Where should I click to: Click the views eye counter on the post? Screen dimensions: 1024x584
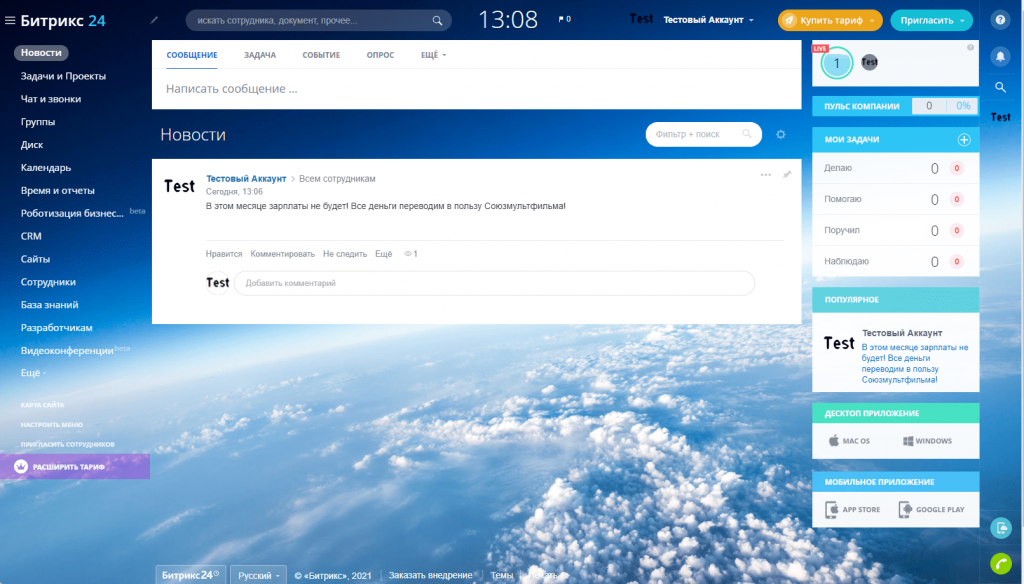[x=411, y=253]
